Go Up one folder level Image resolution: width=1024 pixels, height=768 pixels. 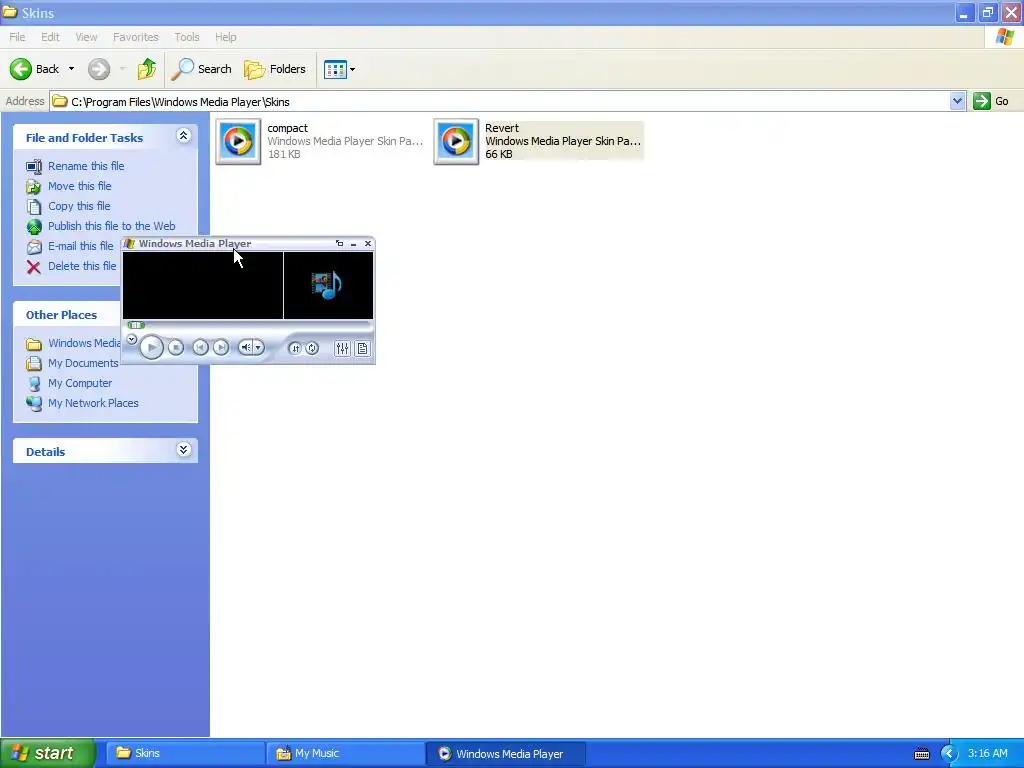[x=147, y=69]
